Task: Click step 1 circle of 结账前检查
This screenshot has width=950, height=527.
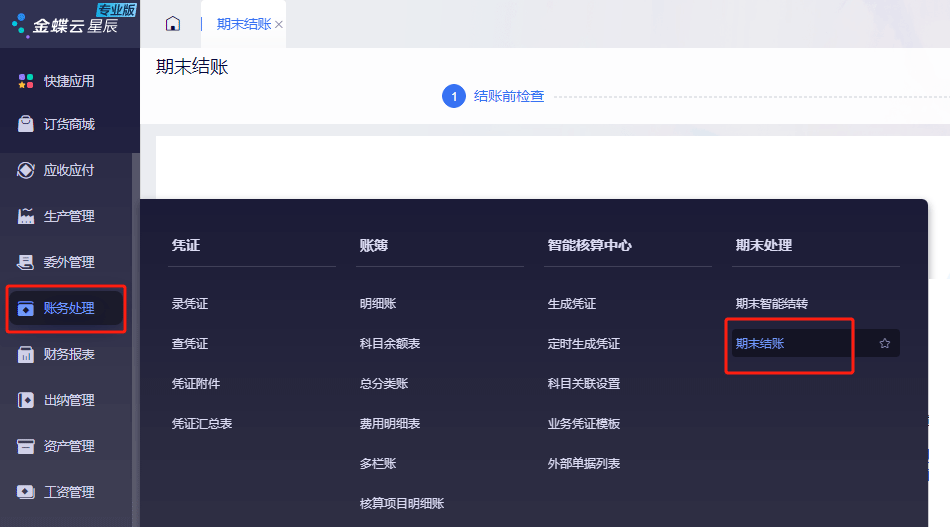Action: [x=454, y=96]
